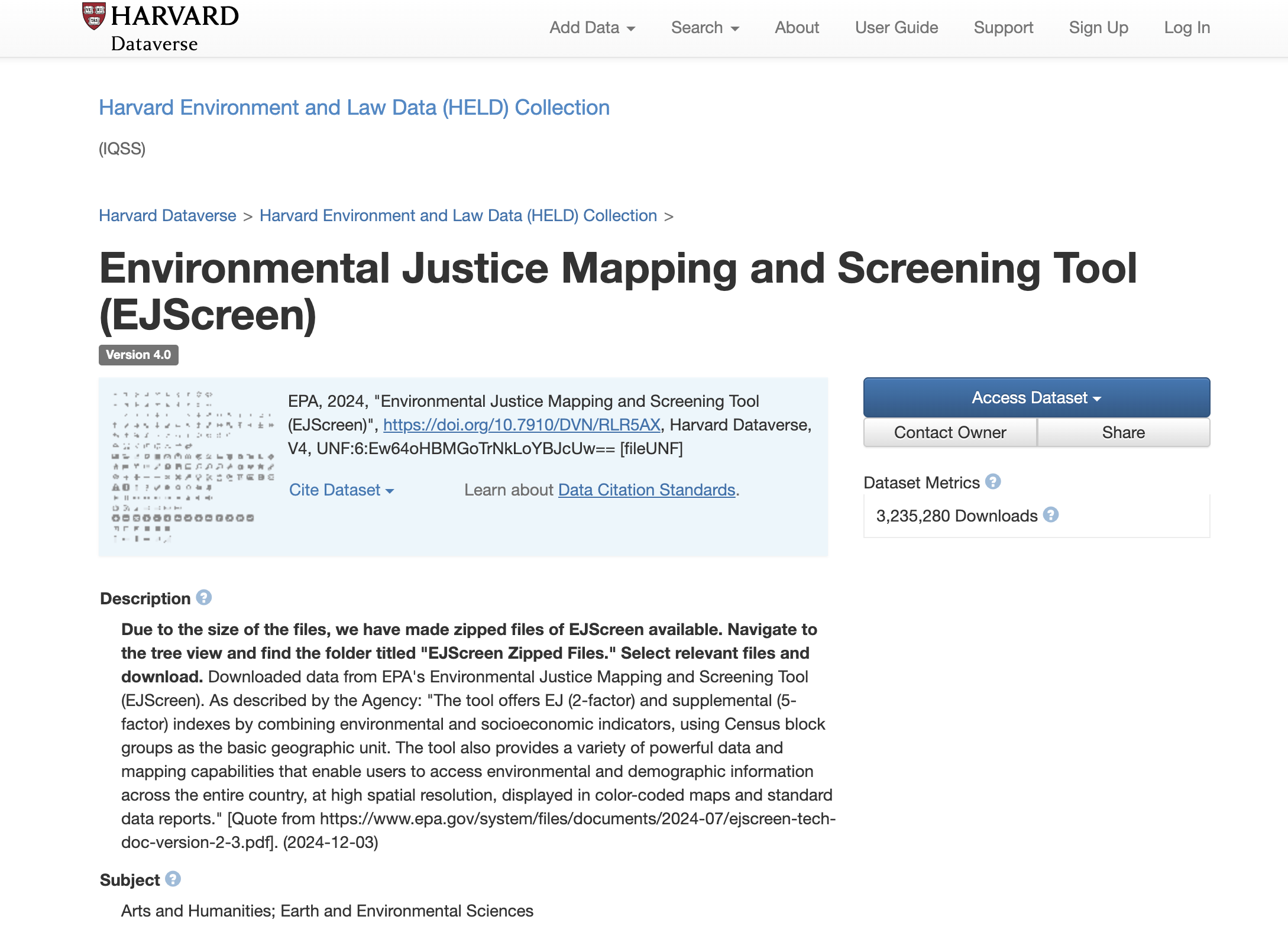Open the HELD Collection heading link
The height and width of the screenshot is (939, 1288).
tap(354, 108)
